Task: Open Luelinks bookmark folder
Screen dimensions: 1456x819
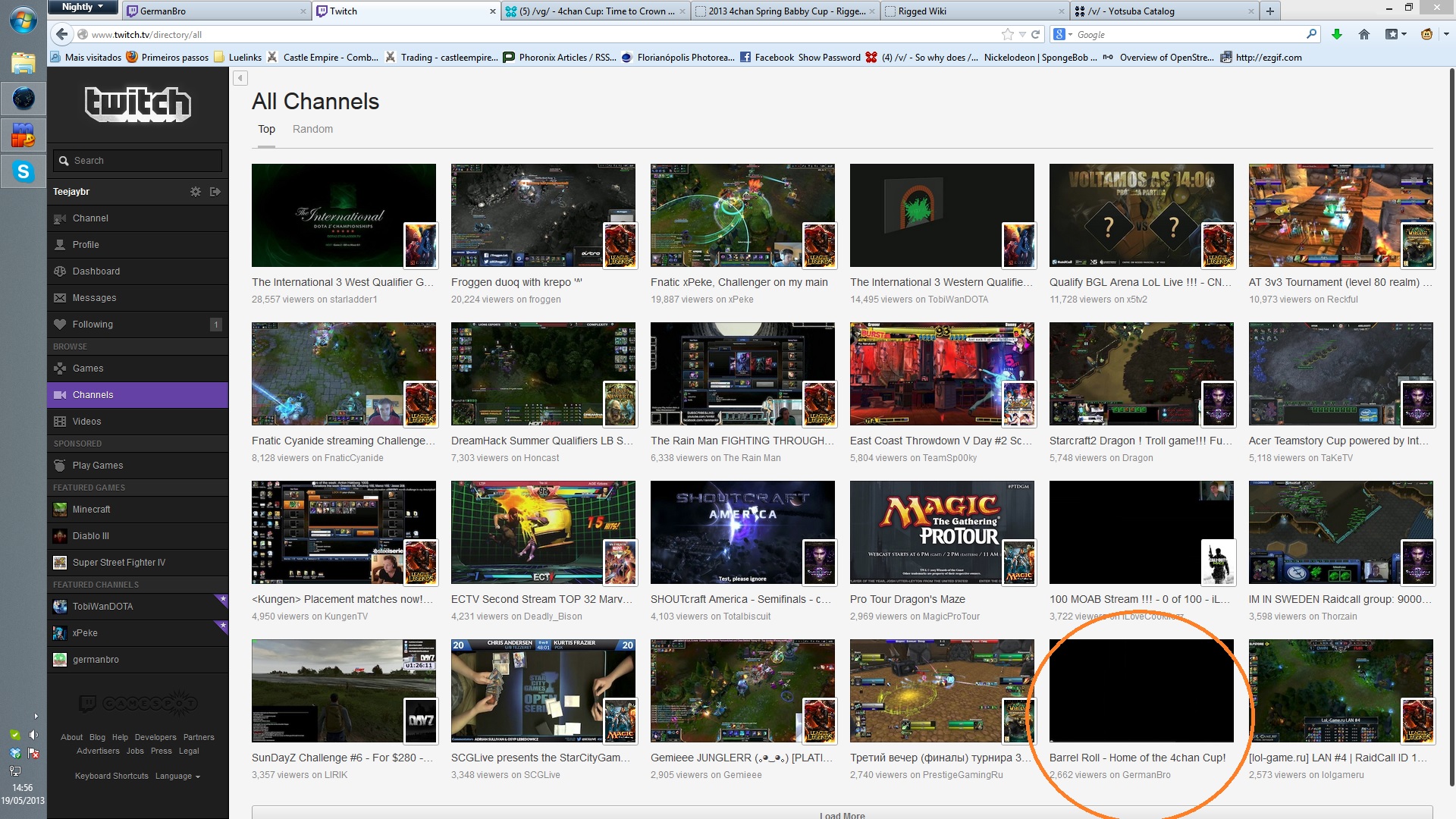Action: click(x=238, y=57)
